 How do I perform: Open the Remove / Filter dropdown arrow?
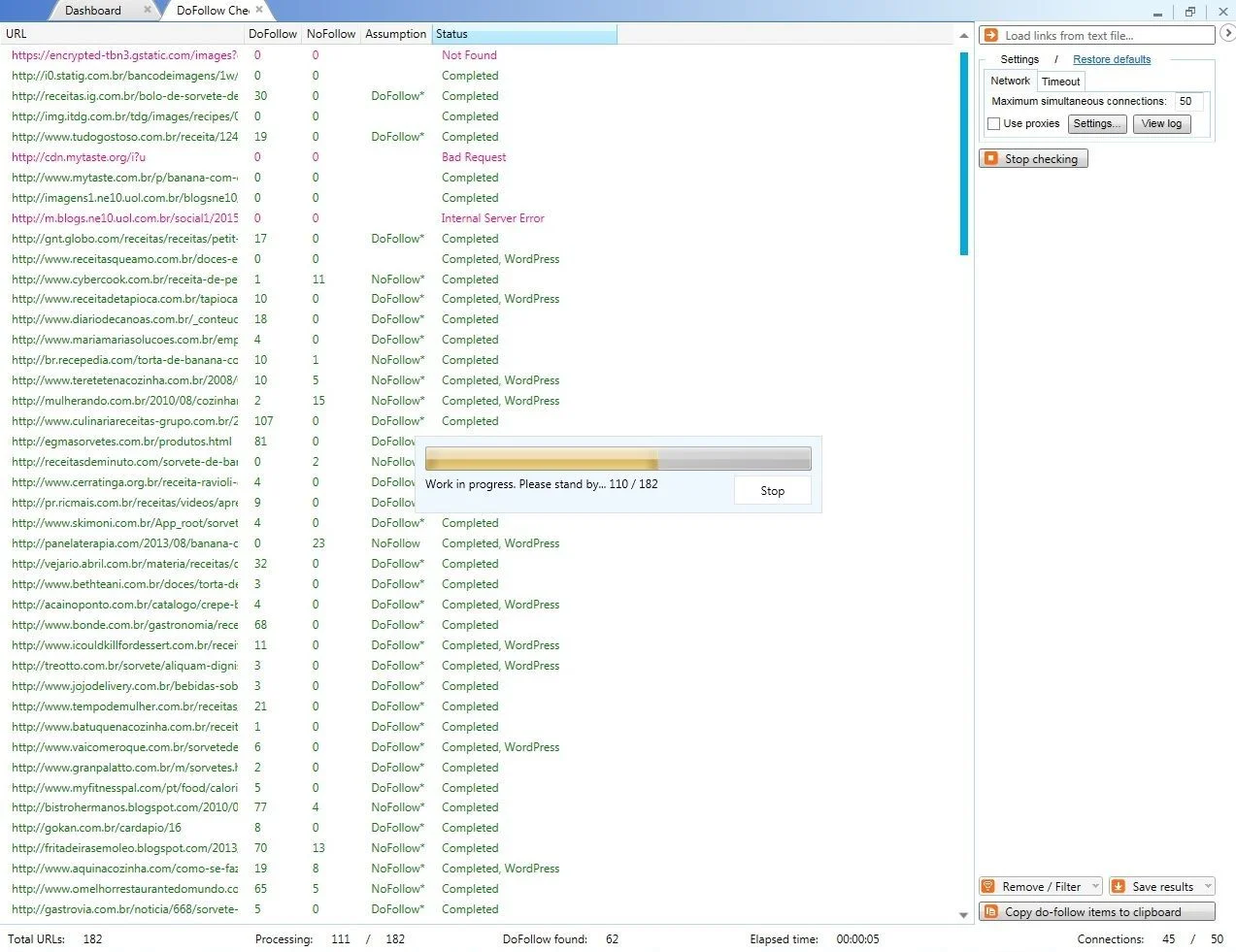[x=1095, y=886]
